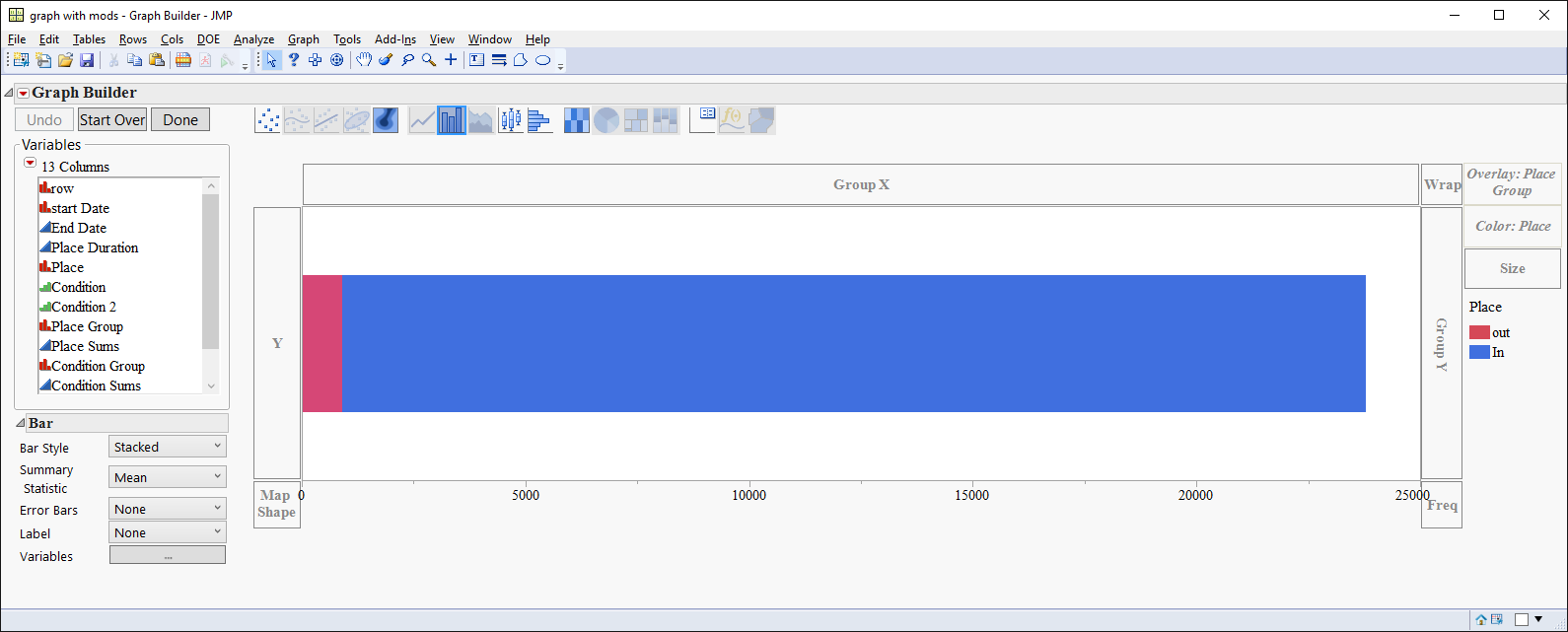Open the Error Bars dropdown
Screen dimensions: 1568x632
coord(168,509)
